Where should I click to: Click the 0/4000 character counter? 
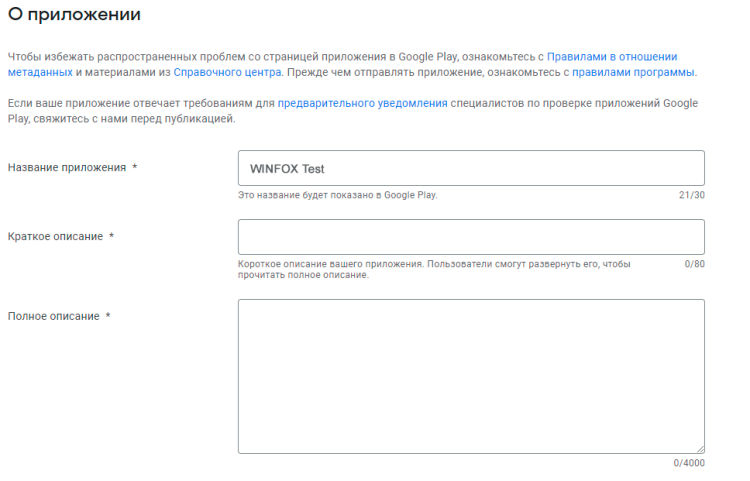tap(689, 463)
